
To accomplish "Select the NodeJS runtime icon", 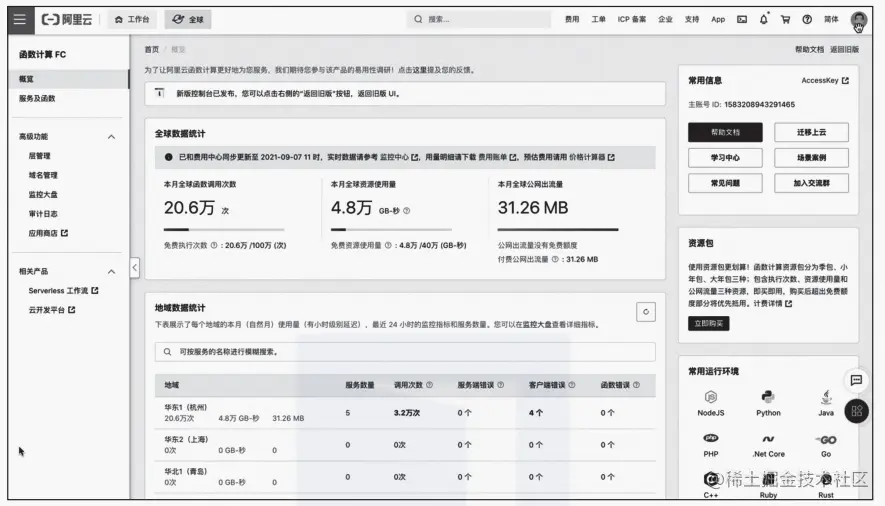I will tap(711, 397).
